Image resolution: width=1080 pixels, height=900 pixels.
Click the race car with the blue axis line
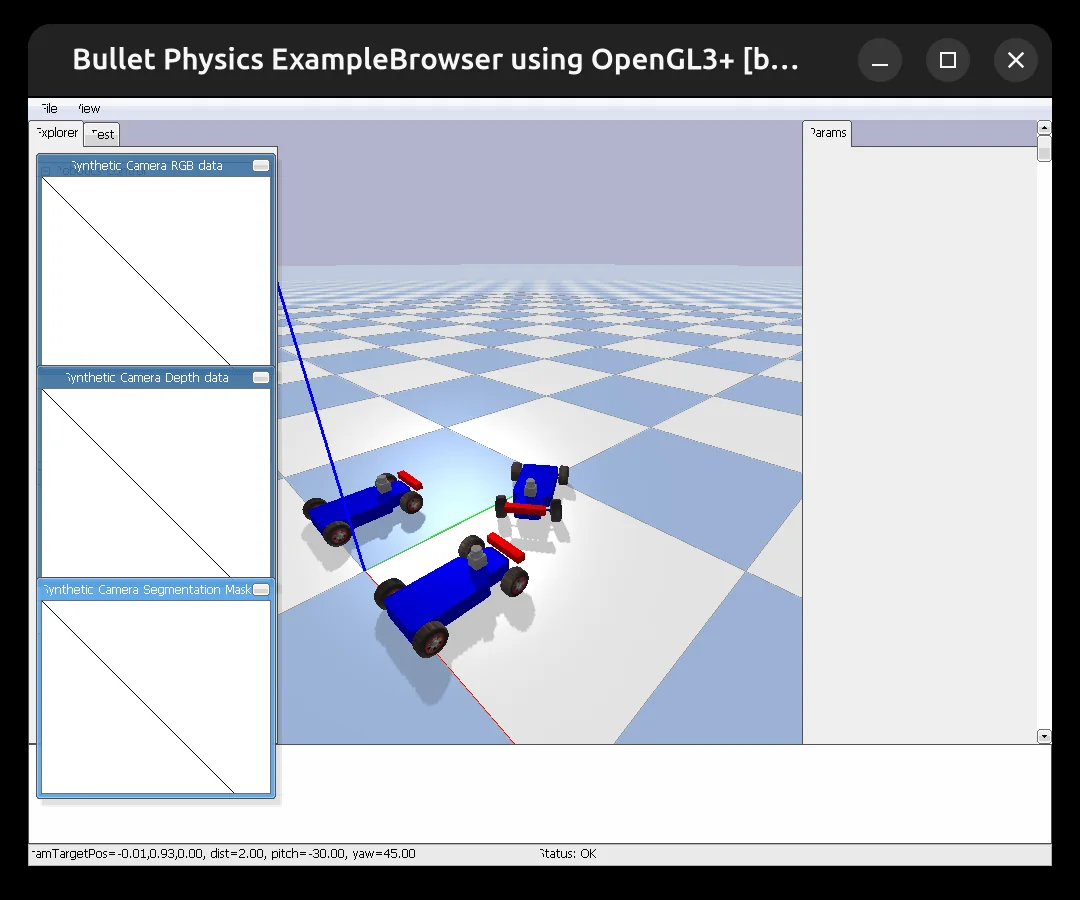363,508
